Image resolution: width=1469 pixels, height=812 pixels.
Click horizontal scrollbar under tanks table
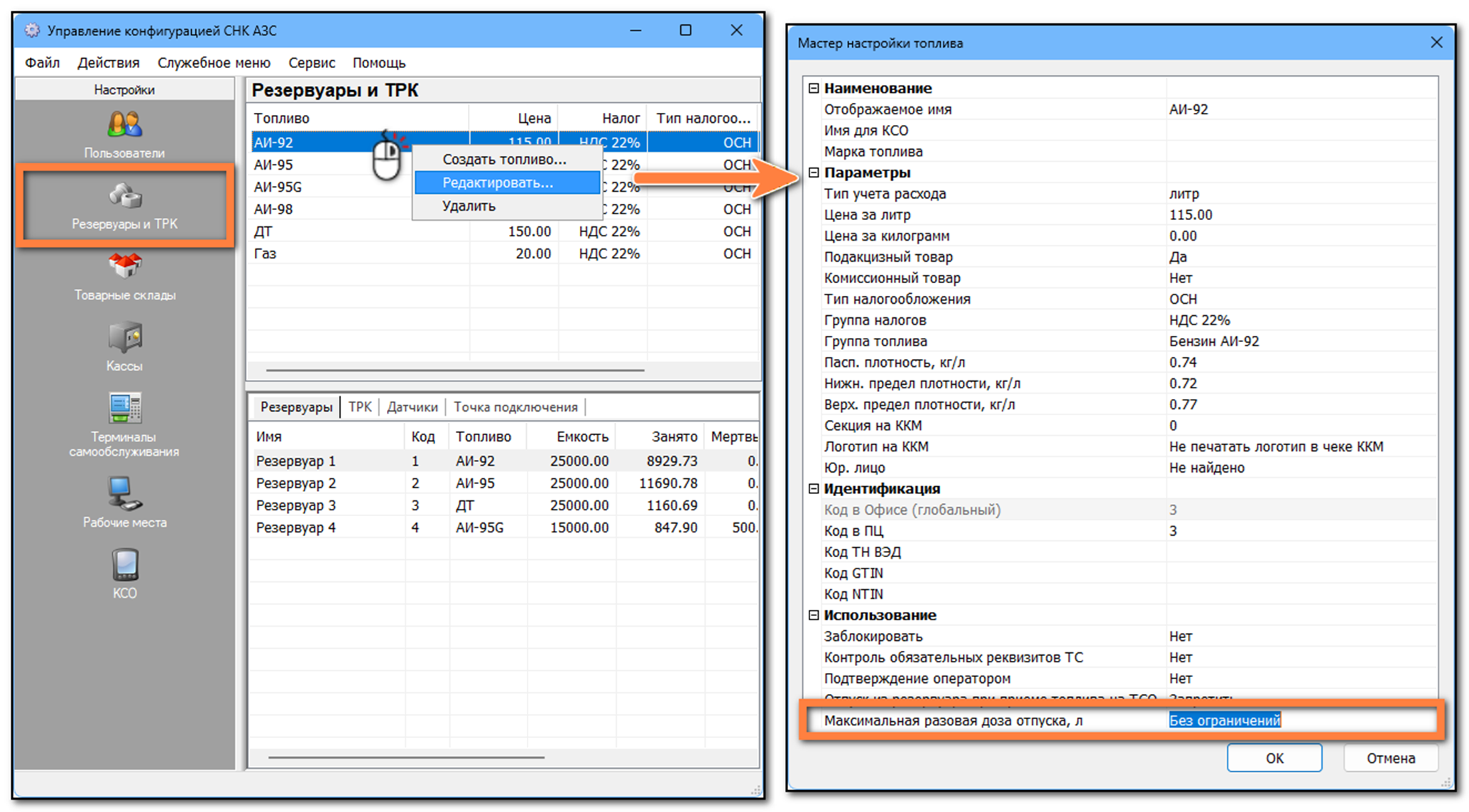click(x=406, y=757)
